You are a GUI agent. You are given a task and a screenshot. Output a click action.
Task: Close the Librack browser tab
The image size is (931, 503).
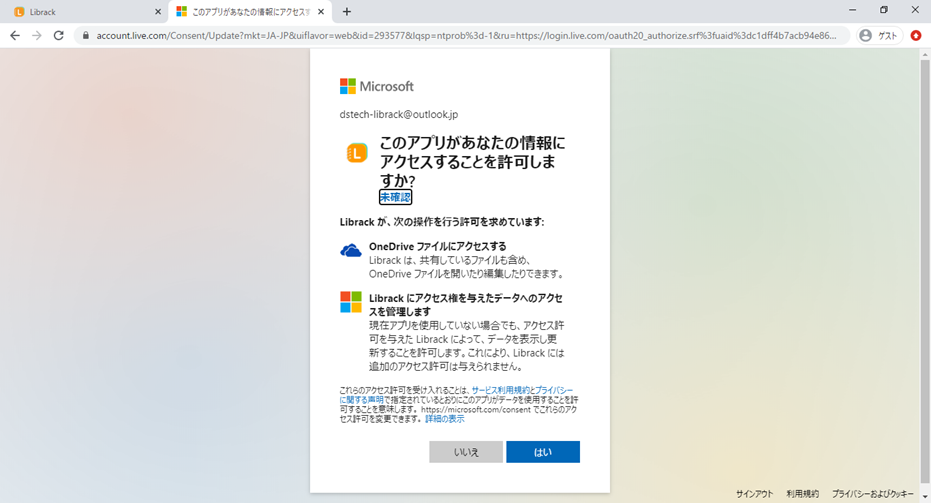tap(158, 12)
